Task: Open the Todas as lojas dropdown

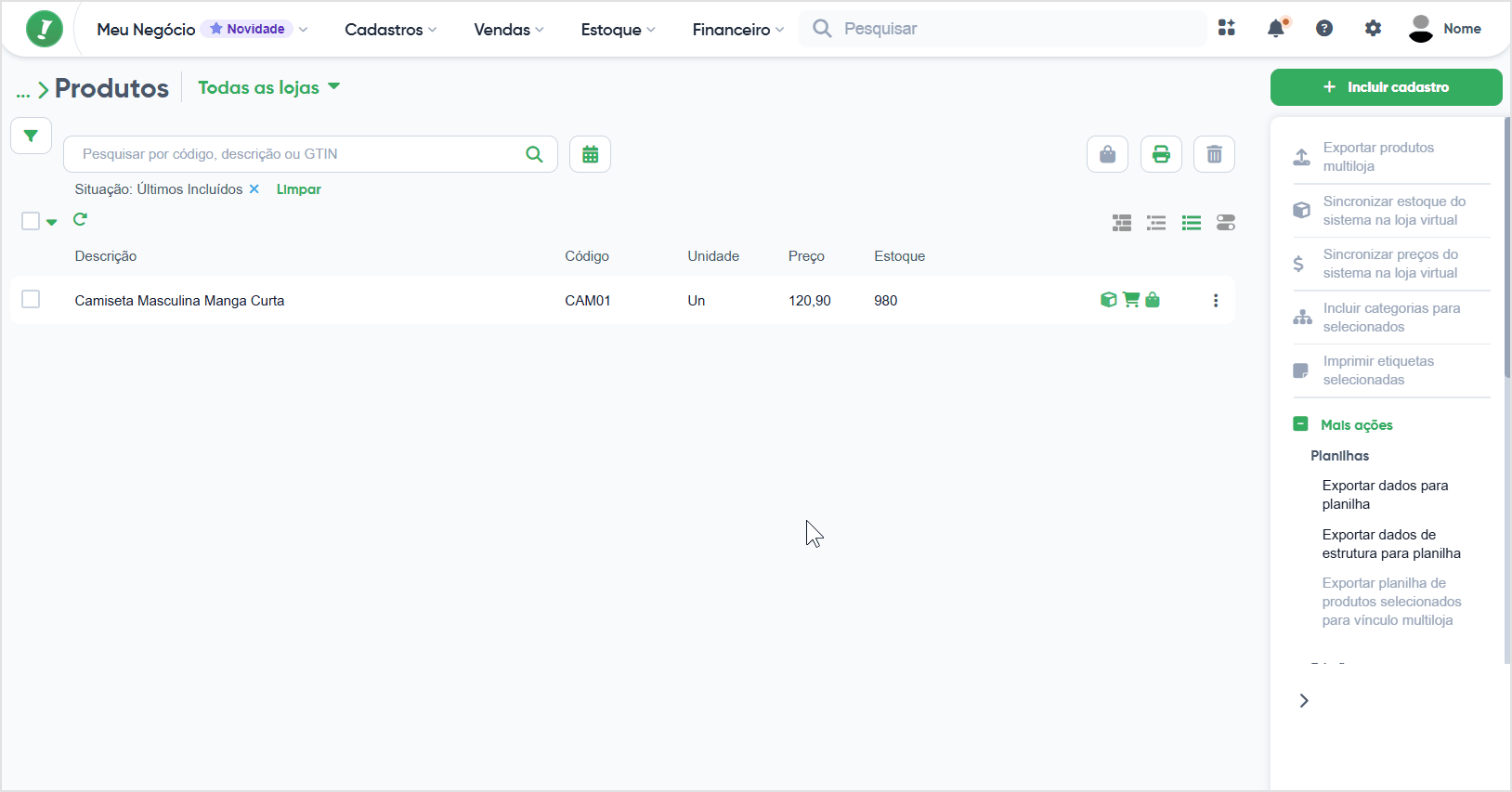Action: [268, 87]
